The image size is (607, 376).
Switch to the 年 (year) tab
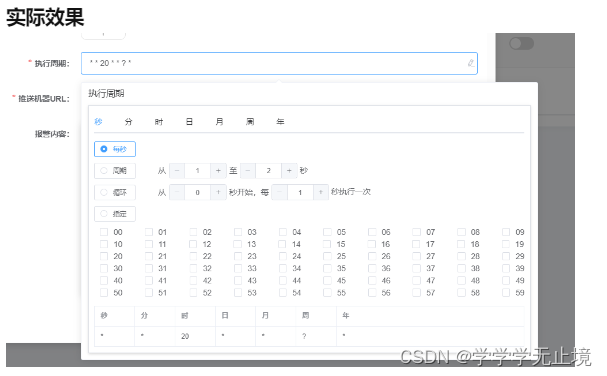tap(280, 122)
